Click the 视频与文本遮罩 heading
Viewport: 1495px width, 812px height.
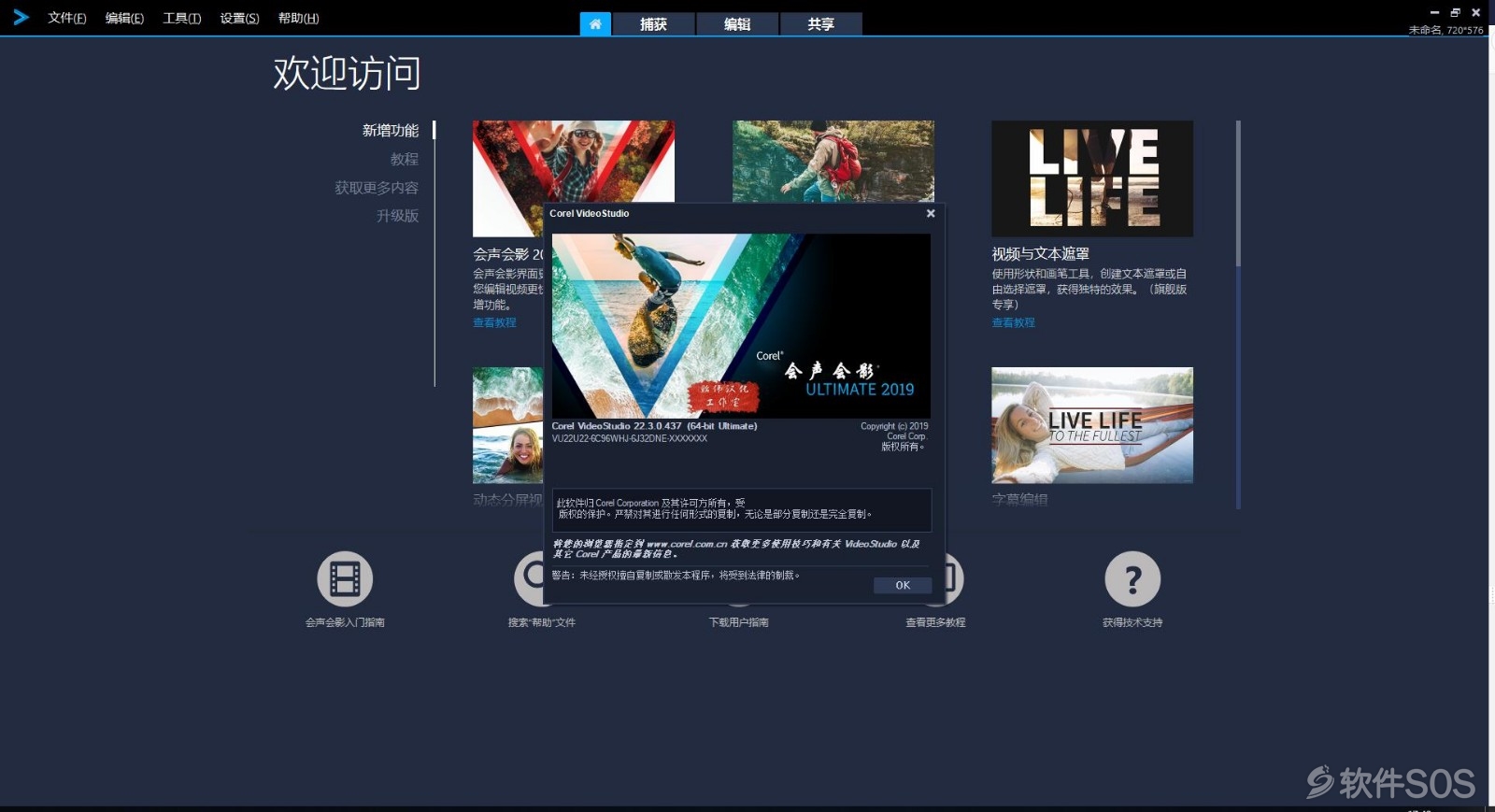[x=1040, y=253]
